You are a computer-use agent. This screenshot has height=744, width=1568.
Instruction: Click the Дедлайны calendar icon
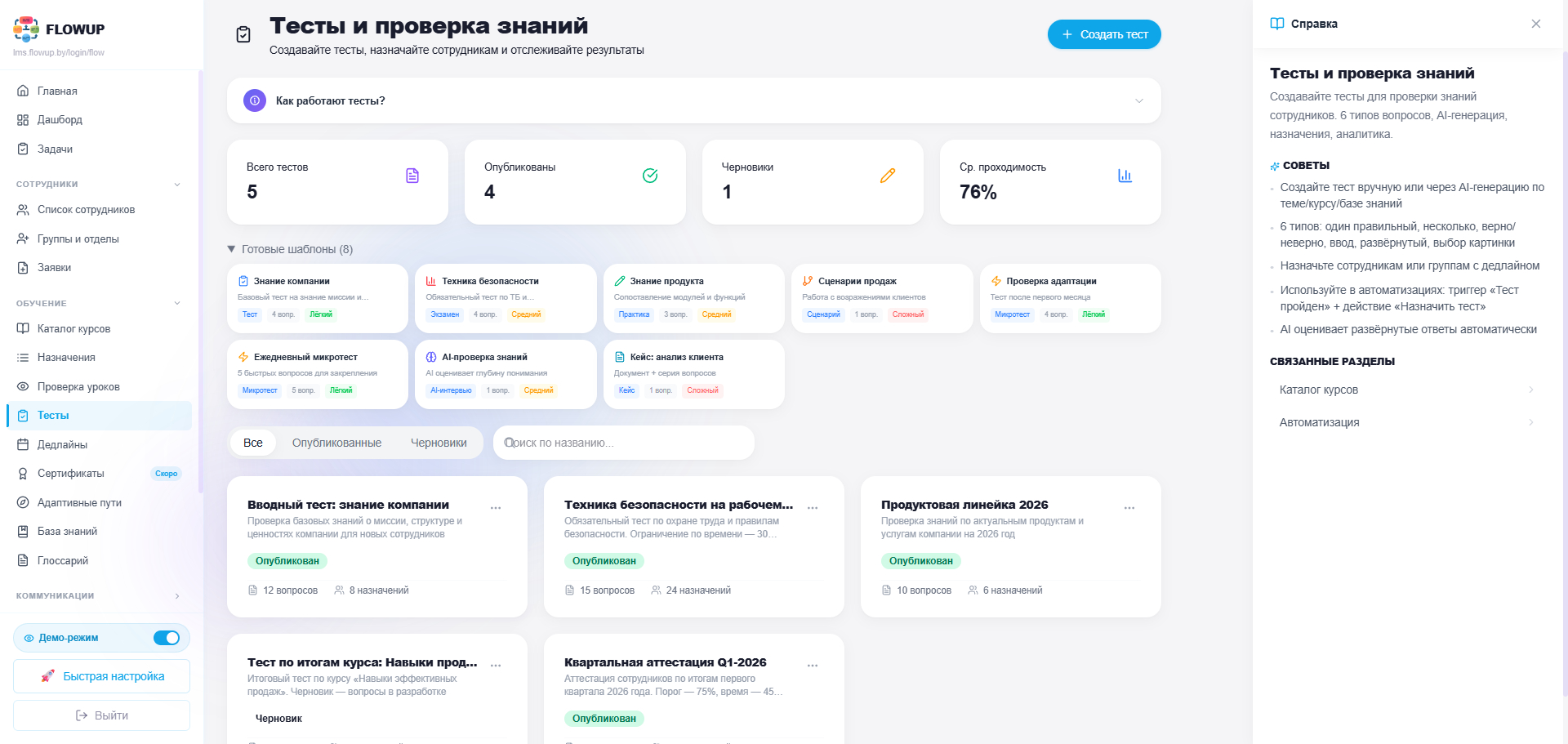pos(23,444)
